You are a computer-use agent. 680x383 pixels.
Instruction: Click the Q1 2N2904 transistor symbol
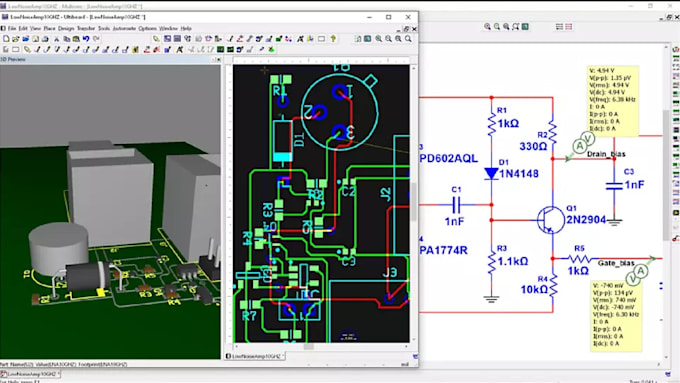click(550, 220)
